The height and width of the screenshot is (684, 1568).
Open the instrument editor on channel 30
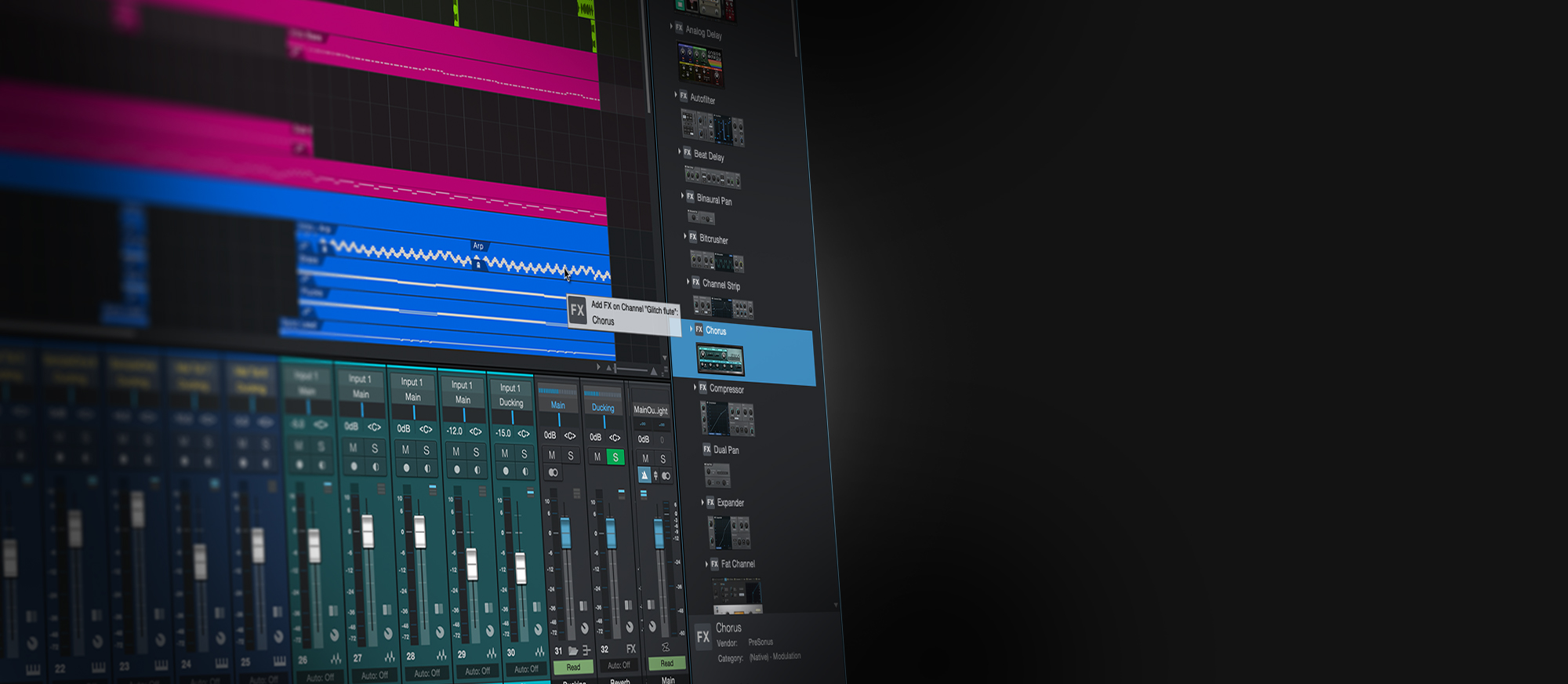[540, 652]
